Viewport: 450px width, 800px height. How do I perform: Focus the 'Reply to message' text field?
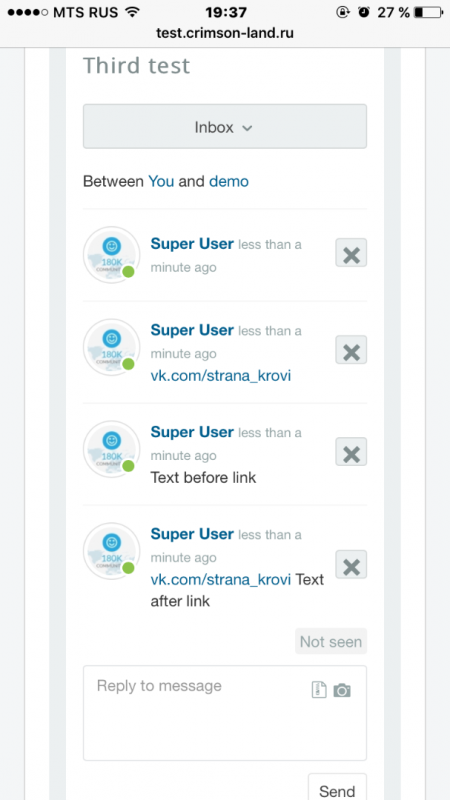pyautogui.click(x=225, y=713)
